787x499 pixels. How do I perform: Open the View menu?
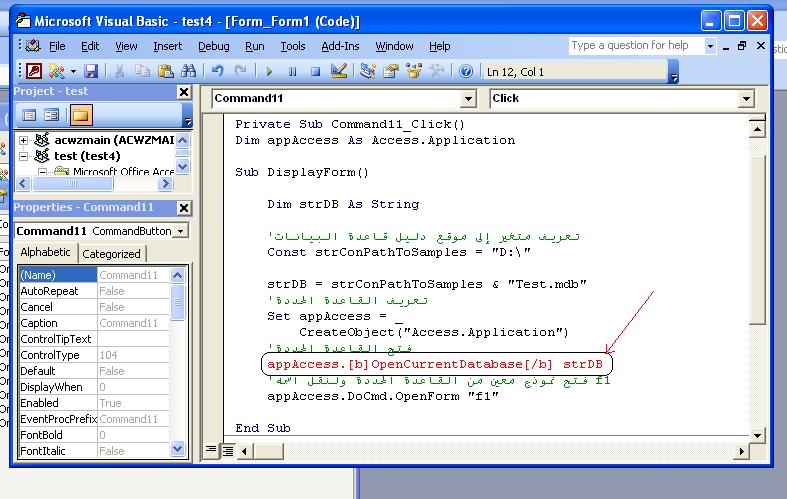[126, 46]
